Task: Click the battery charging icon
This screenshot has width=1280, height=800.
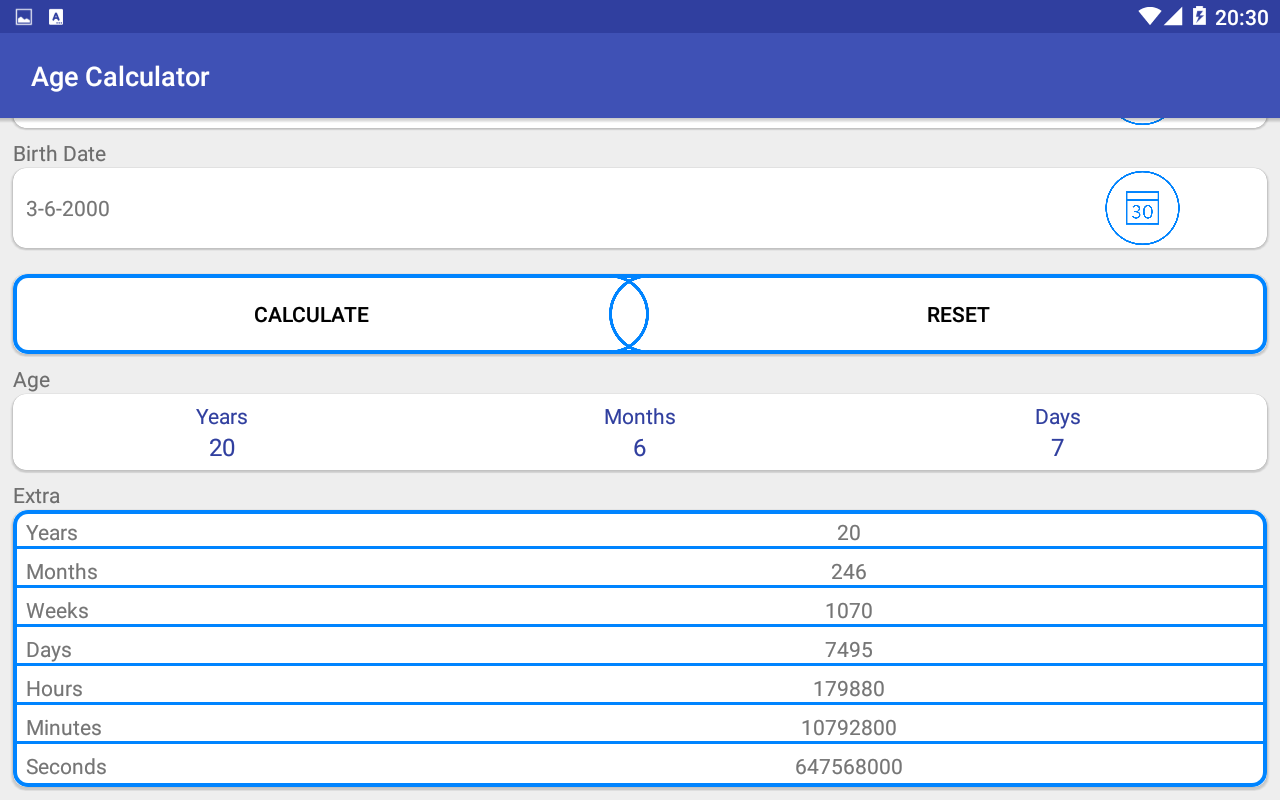Action: tap(1199, 16)
